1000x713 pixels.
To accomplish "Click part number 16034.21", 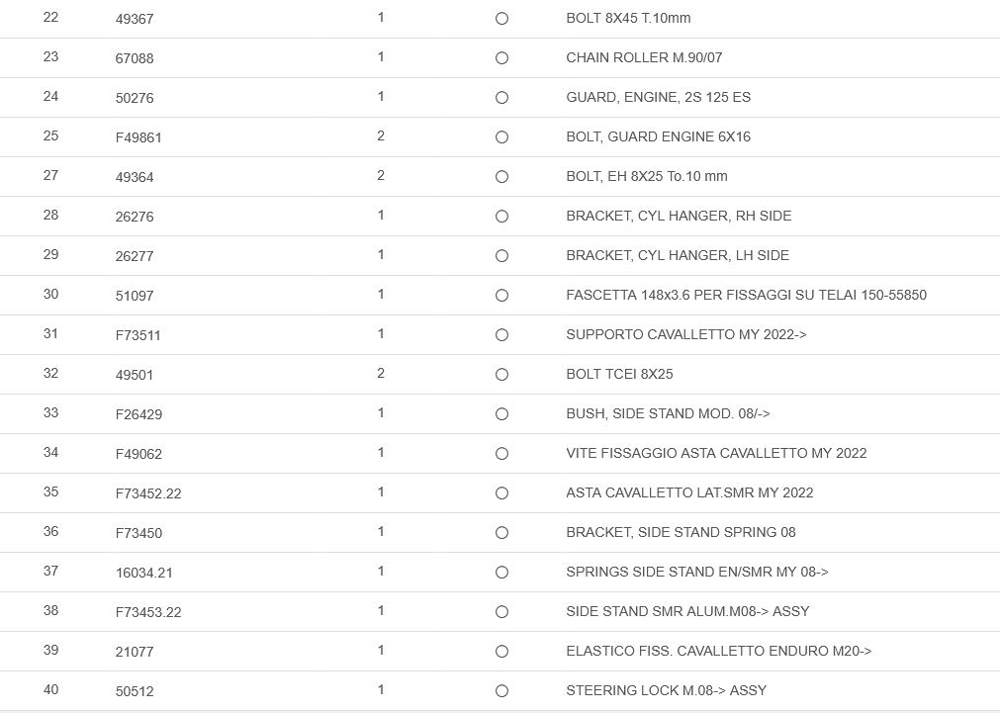I will pos(144,573).
